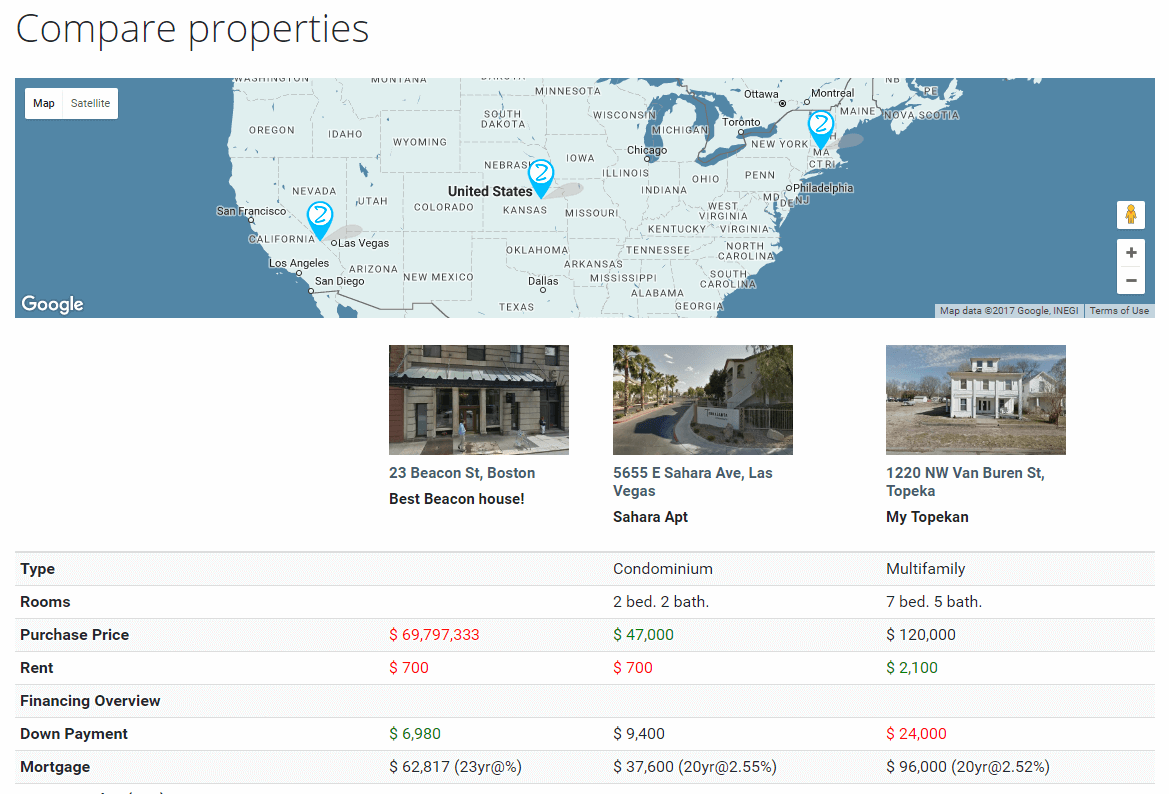The height and width of the screenshot is (794, 1169).
Task: Click the My Topekan property title
Action: coord(927,517)
